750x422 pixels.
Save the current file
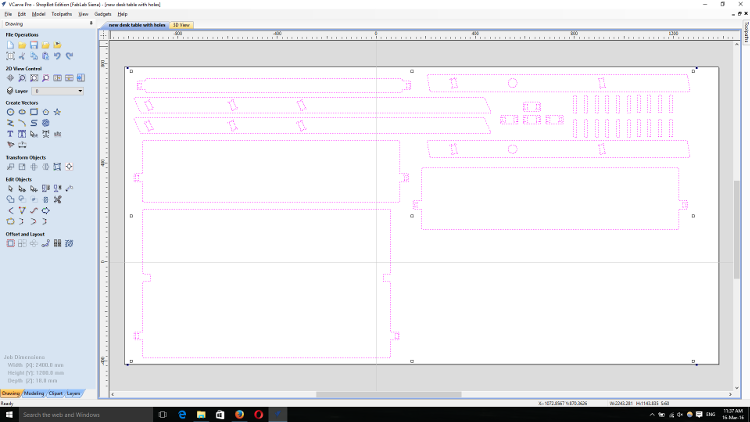(33, 45)
